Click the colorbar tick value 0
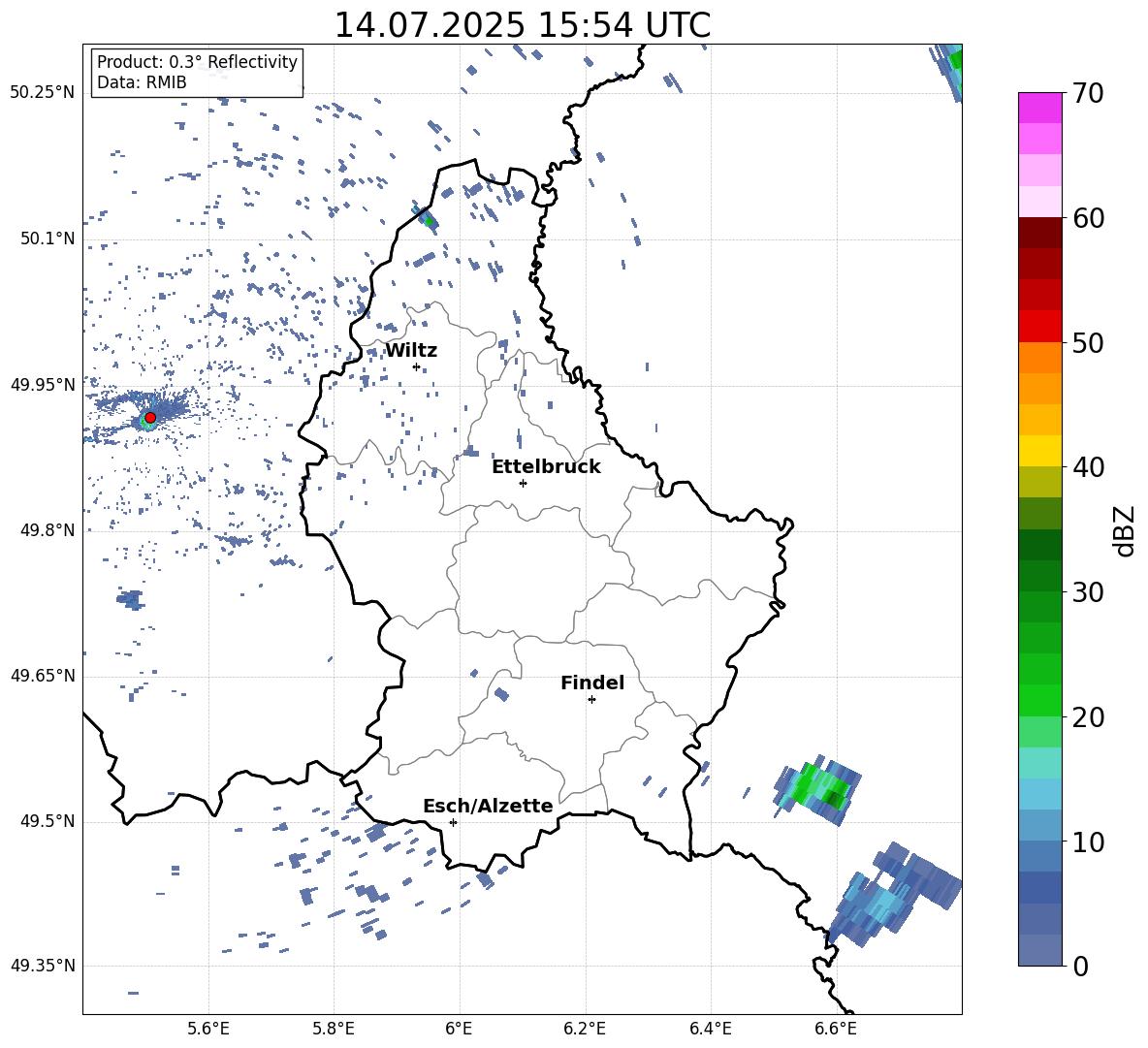This screenshot has width=1148, height=1048. tap(1080, 966)
